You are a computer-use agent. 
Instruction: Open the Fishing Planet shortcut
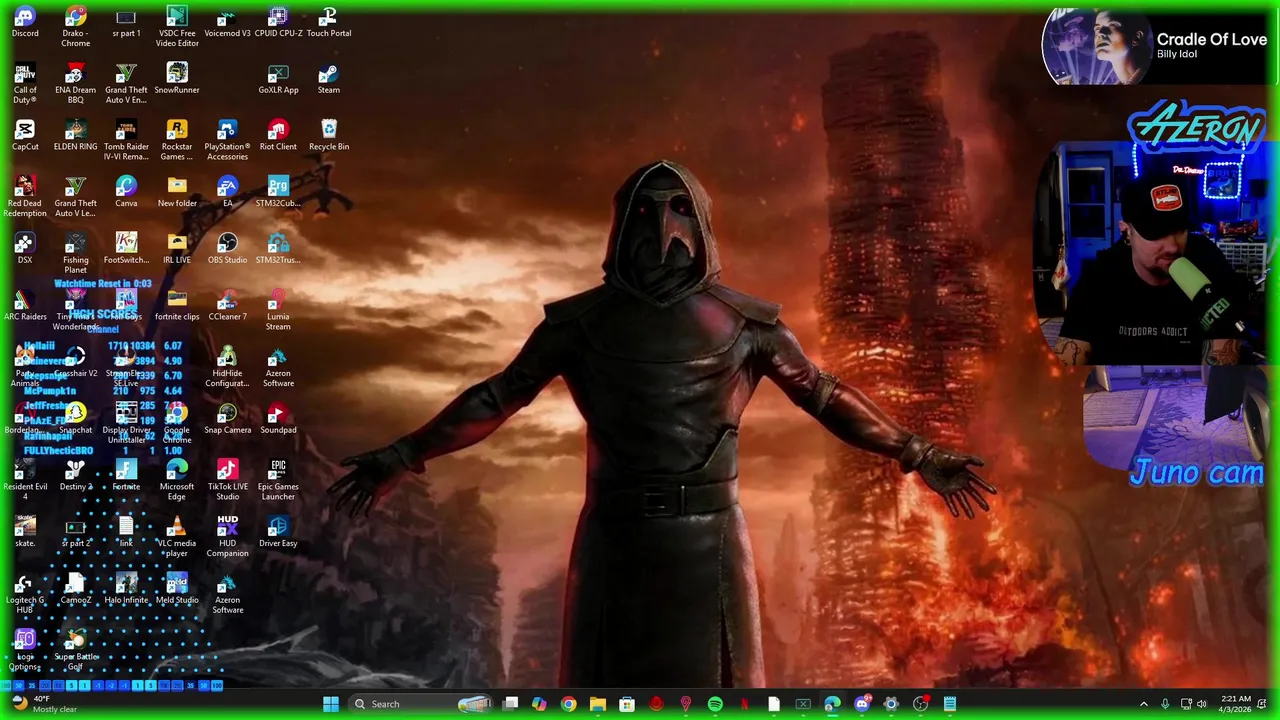75,254
